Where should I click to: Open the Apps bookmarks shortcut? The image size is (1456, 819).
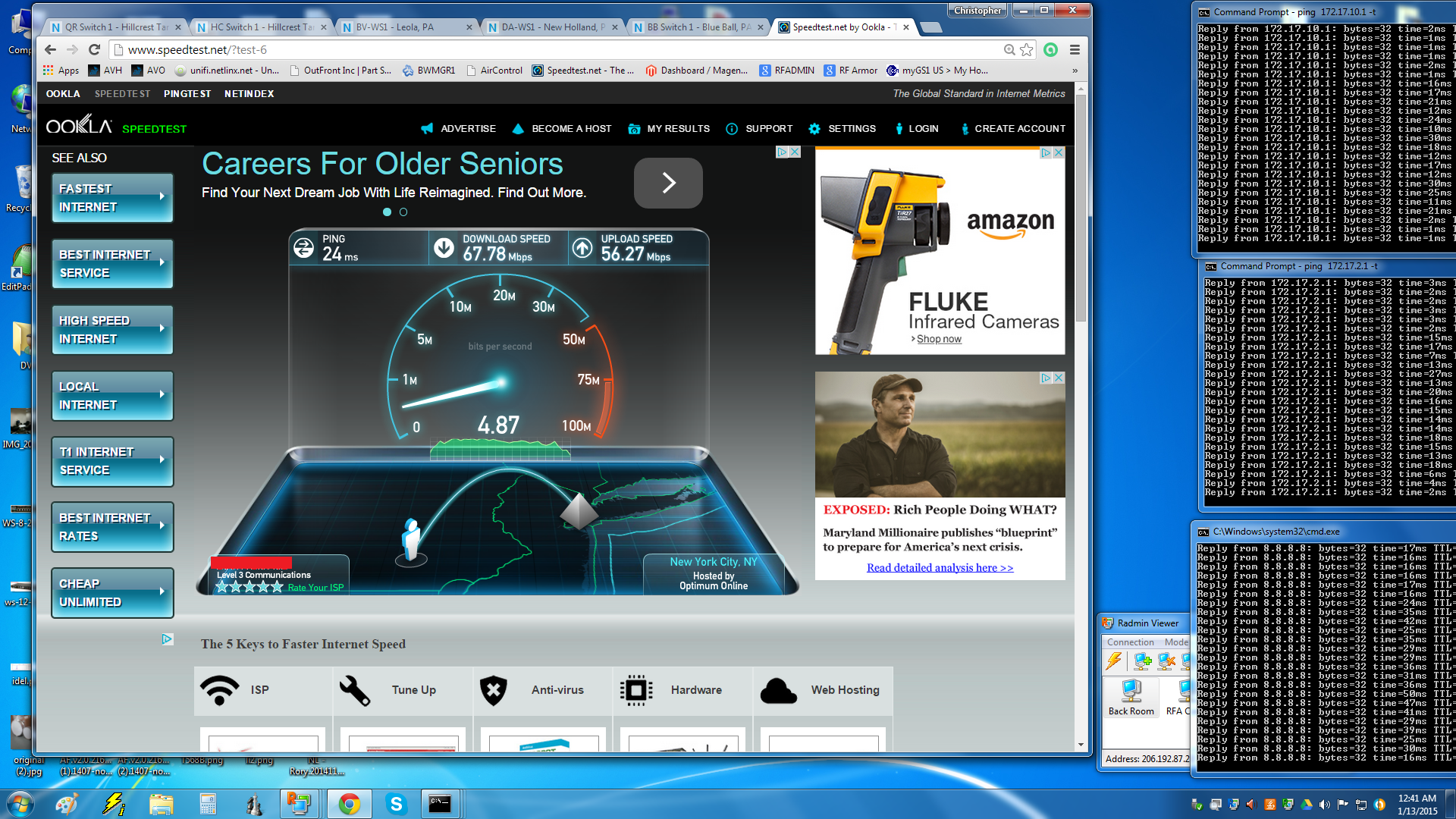tap(61, 71)
